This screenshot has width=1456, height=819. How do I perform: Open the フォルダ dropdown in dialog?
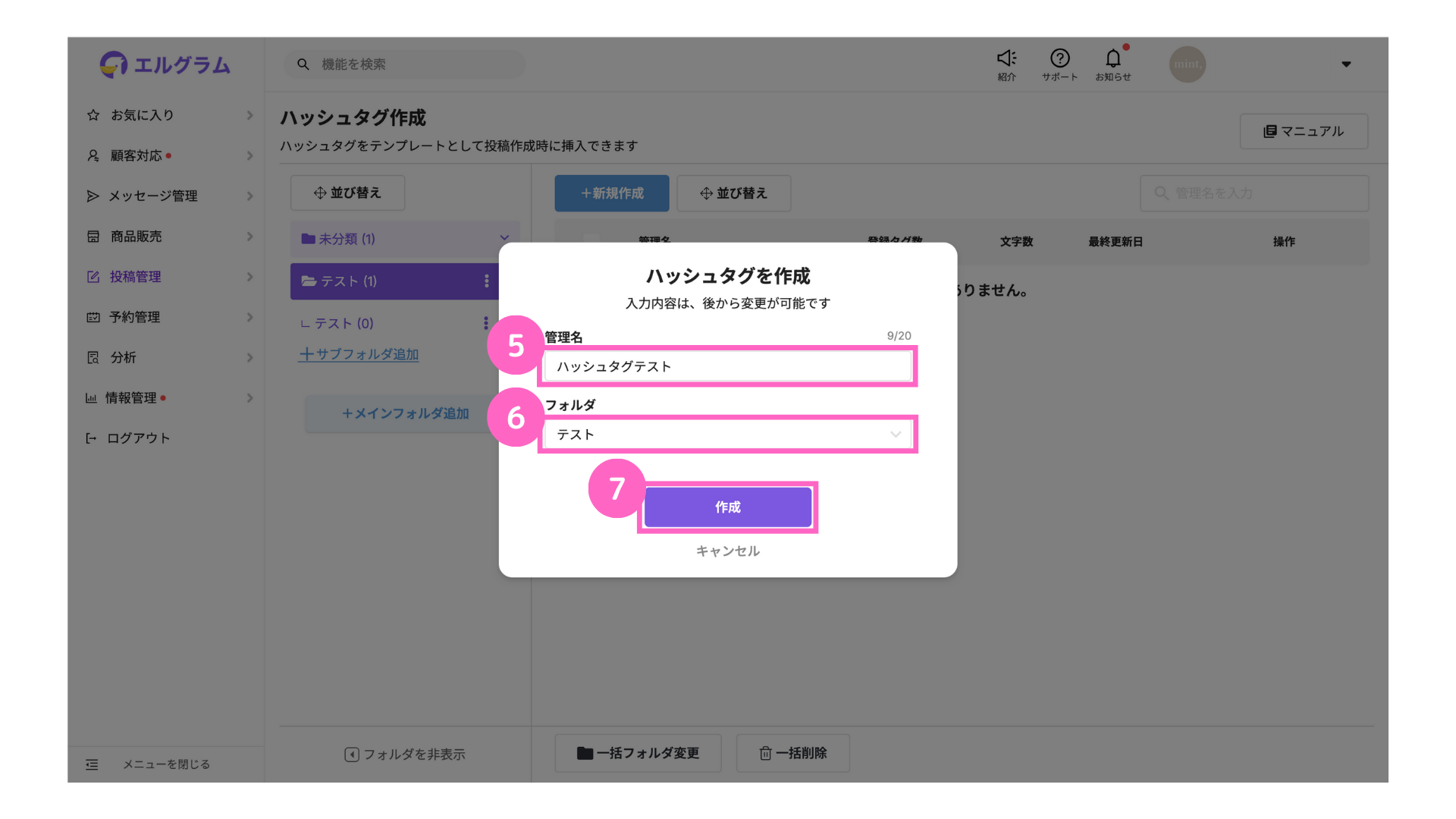(x=727, y=435)
